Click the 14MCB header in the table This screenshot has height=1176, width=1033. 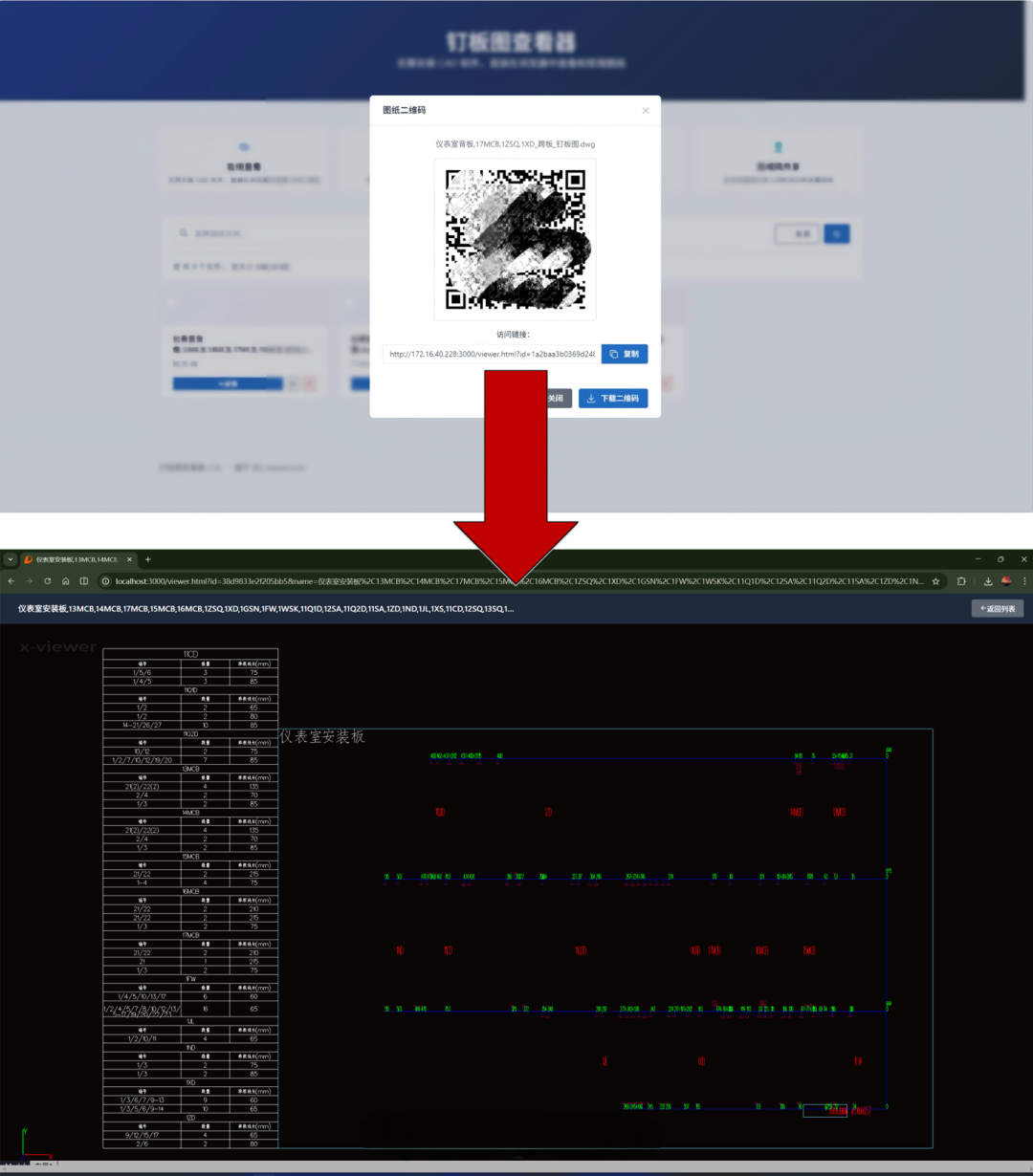click(190, 813)
